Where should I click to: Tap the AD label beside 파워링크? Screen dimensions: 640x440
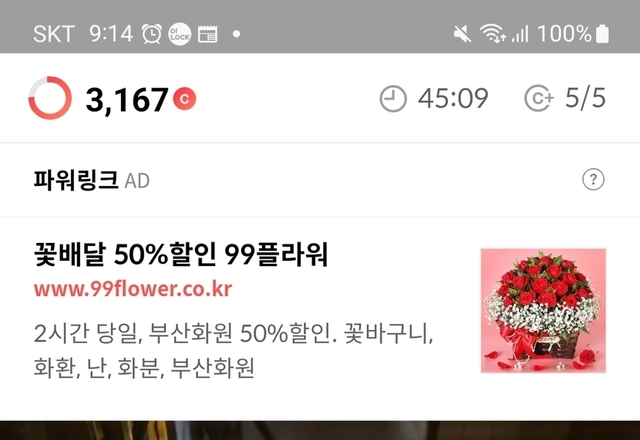click(137, 181)
